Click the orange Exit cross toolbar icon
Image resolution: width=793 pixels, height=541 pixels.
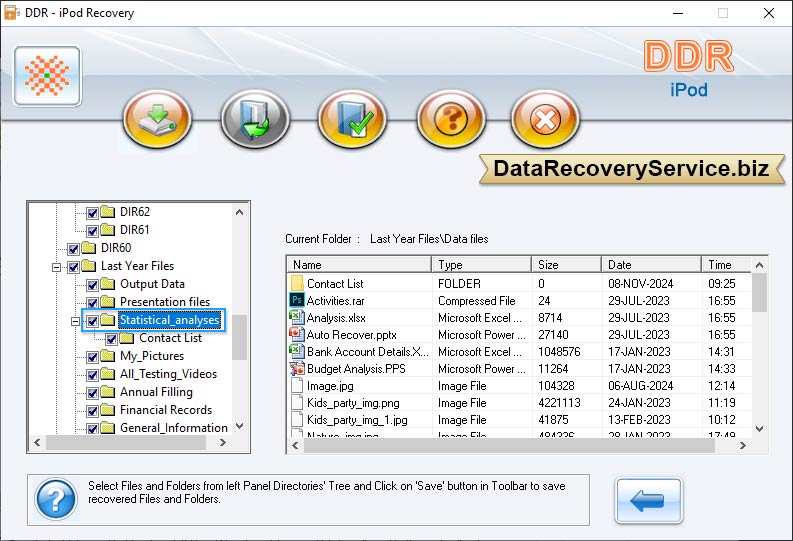coord(545,119)
